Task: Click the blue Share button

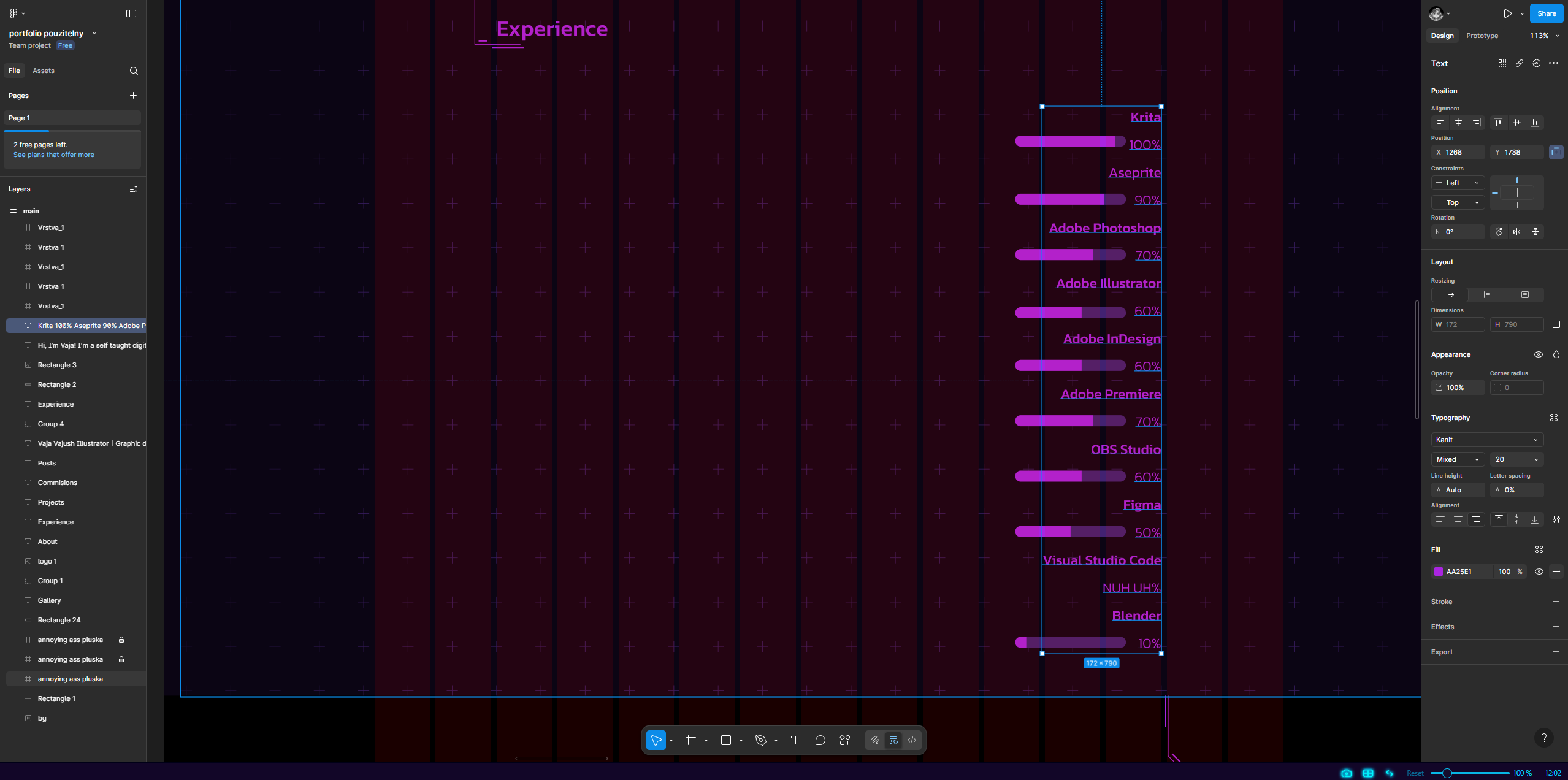Action: coord(1546,13)
